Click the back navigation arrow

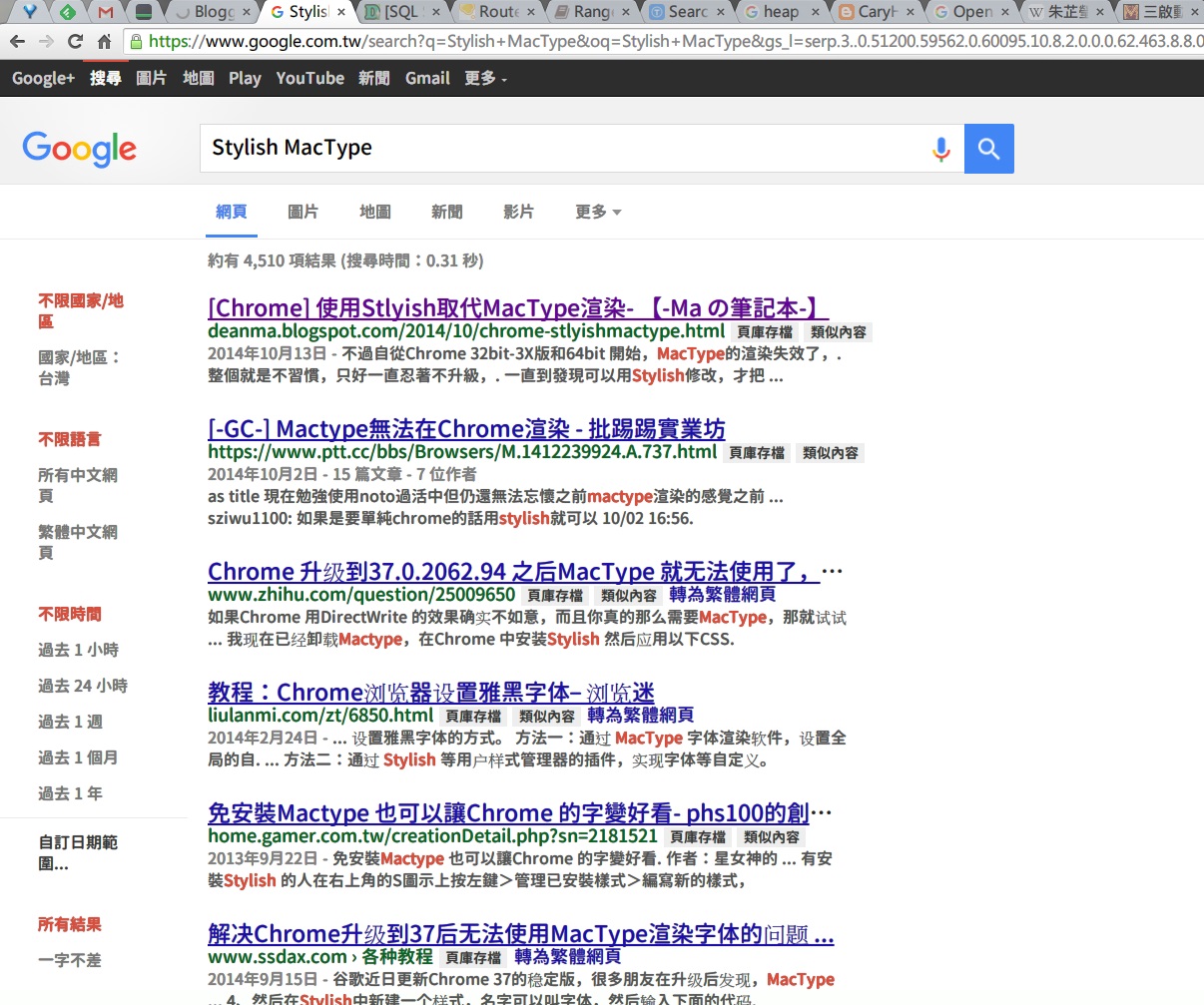pos(18,41)
